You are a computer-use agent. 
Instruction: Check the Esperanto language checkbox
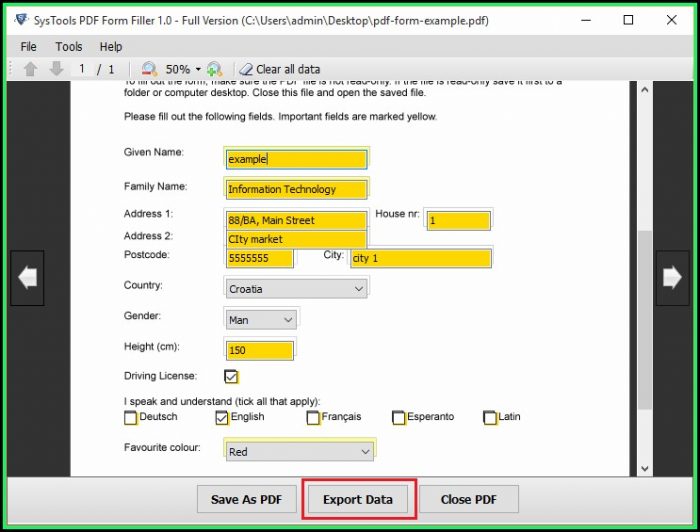tap(398, 418)
